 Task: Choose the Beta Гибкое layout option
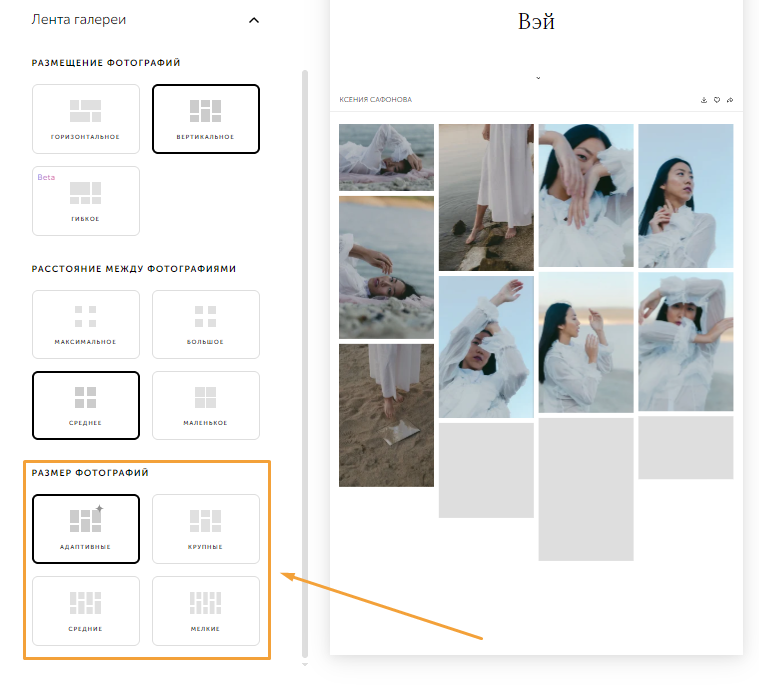pyautogui.click(x=86, y=201)
